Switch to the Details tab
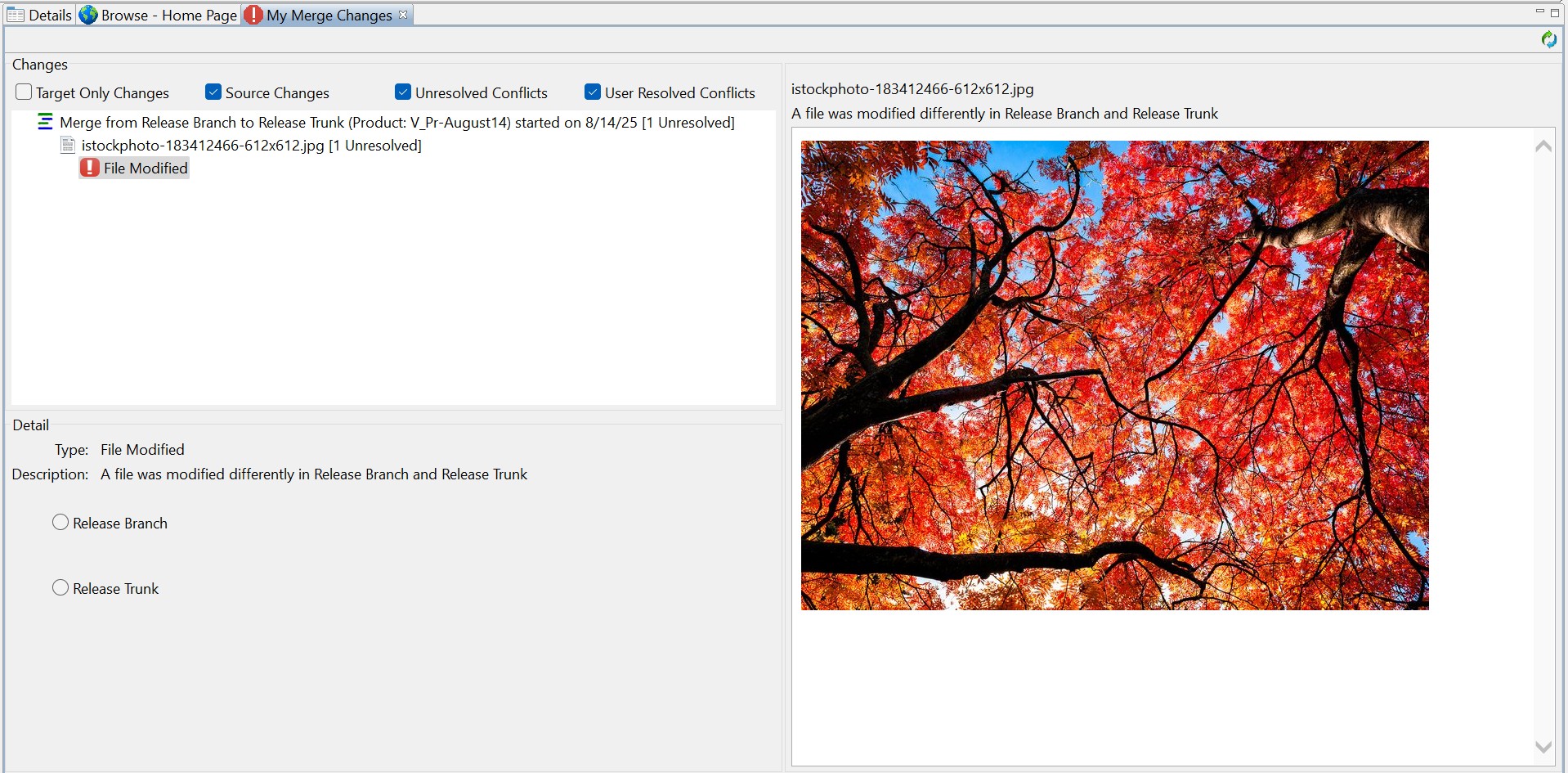Image resolution: width=1568 pixels, height=773 pixels. point(50,16)
